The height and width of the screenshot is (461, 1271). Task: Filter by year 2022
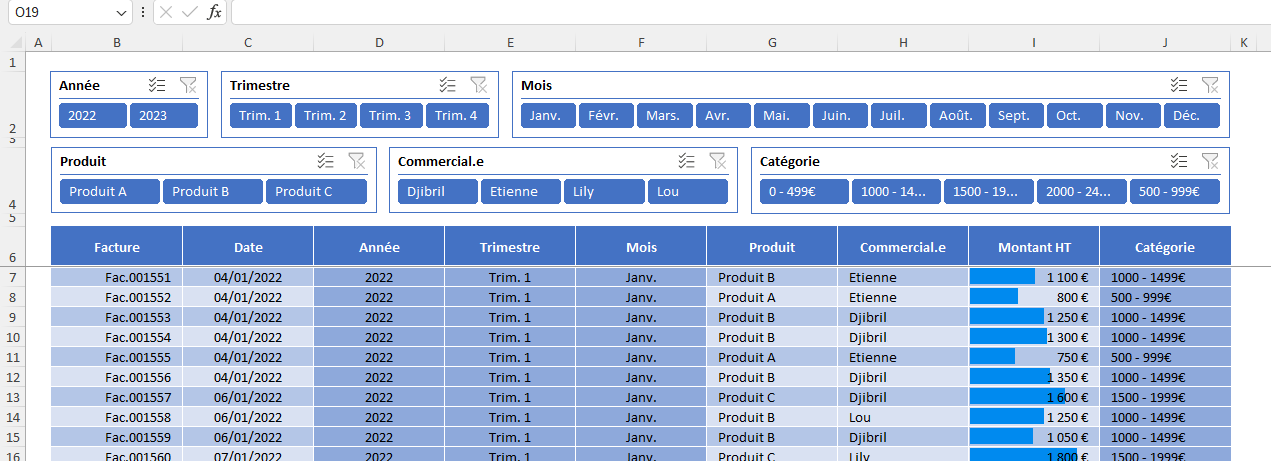[93, 116]
